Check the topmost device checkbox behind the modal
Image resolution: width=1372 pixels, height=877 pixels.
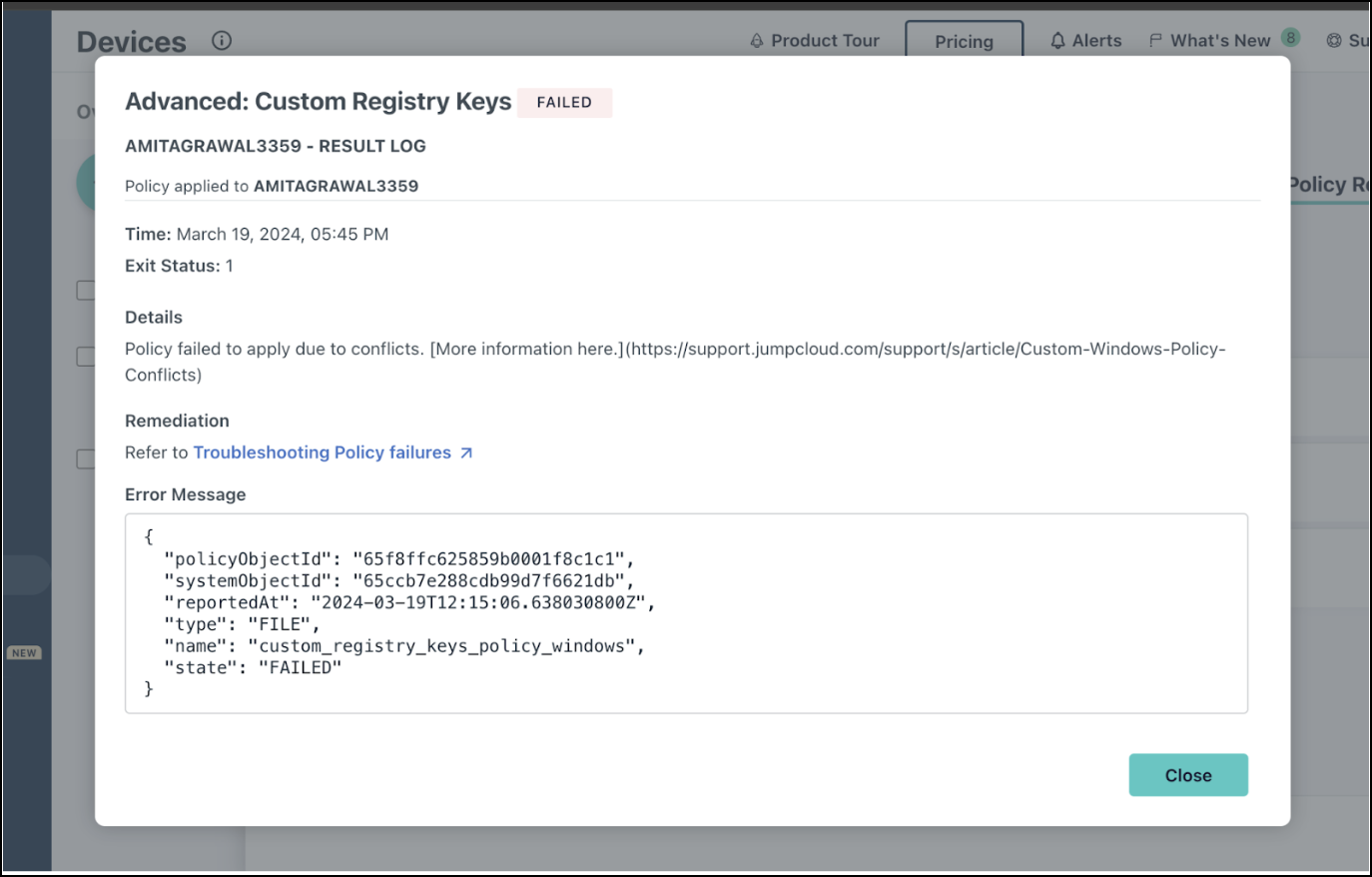(x=83, y=290)
